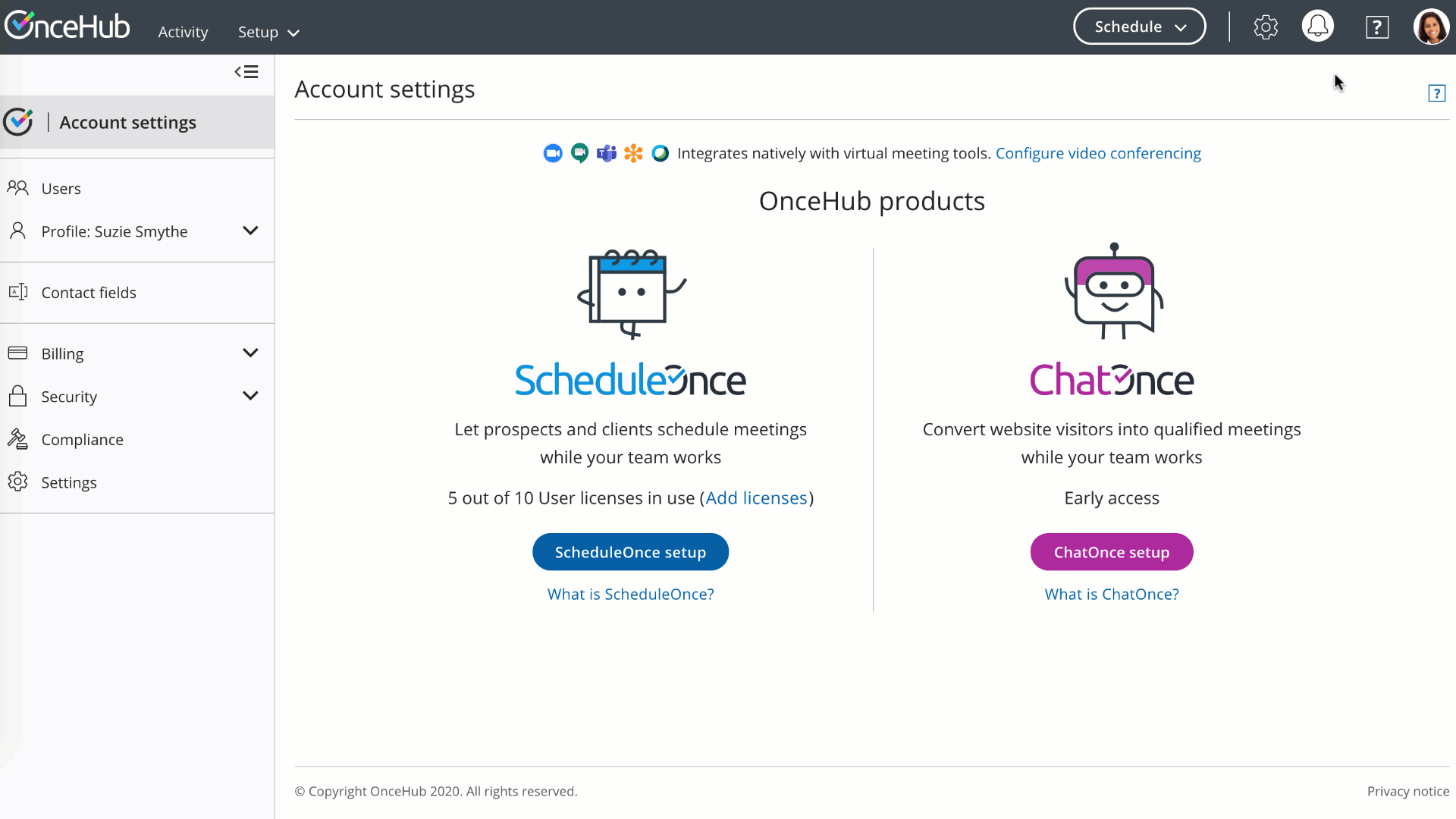Screen dimensions: 1456x819
Task: Open the user profile avatar menu
Action: pyautogui.click(x=1431, y=27)
